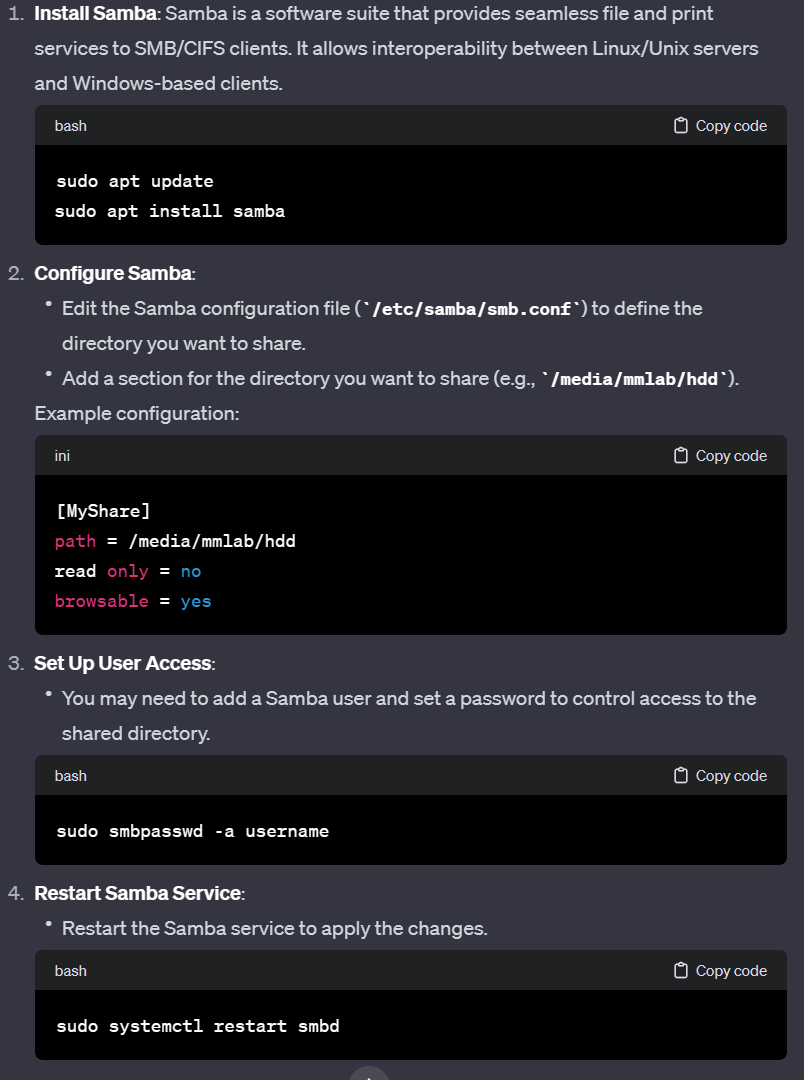Click the scroll-to-bottom arrow button at page bottom
804x1080 pixels.
pos(369,1074)
